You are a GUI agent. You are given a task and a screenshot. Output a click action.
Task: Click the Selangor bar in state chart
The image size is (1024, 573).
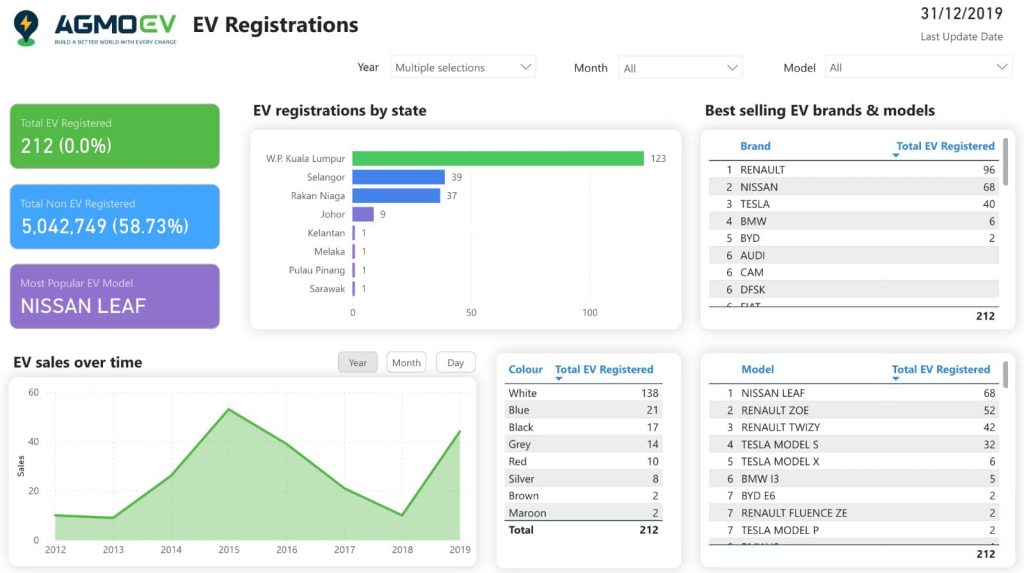point(398,177)
